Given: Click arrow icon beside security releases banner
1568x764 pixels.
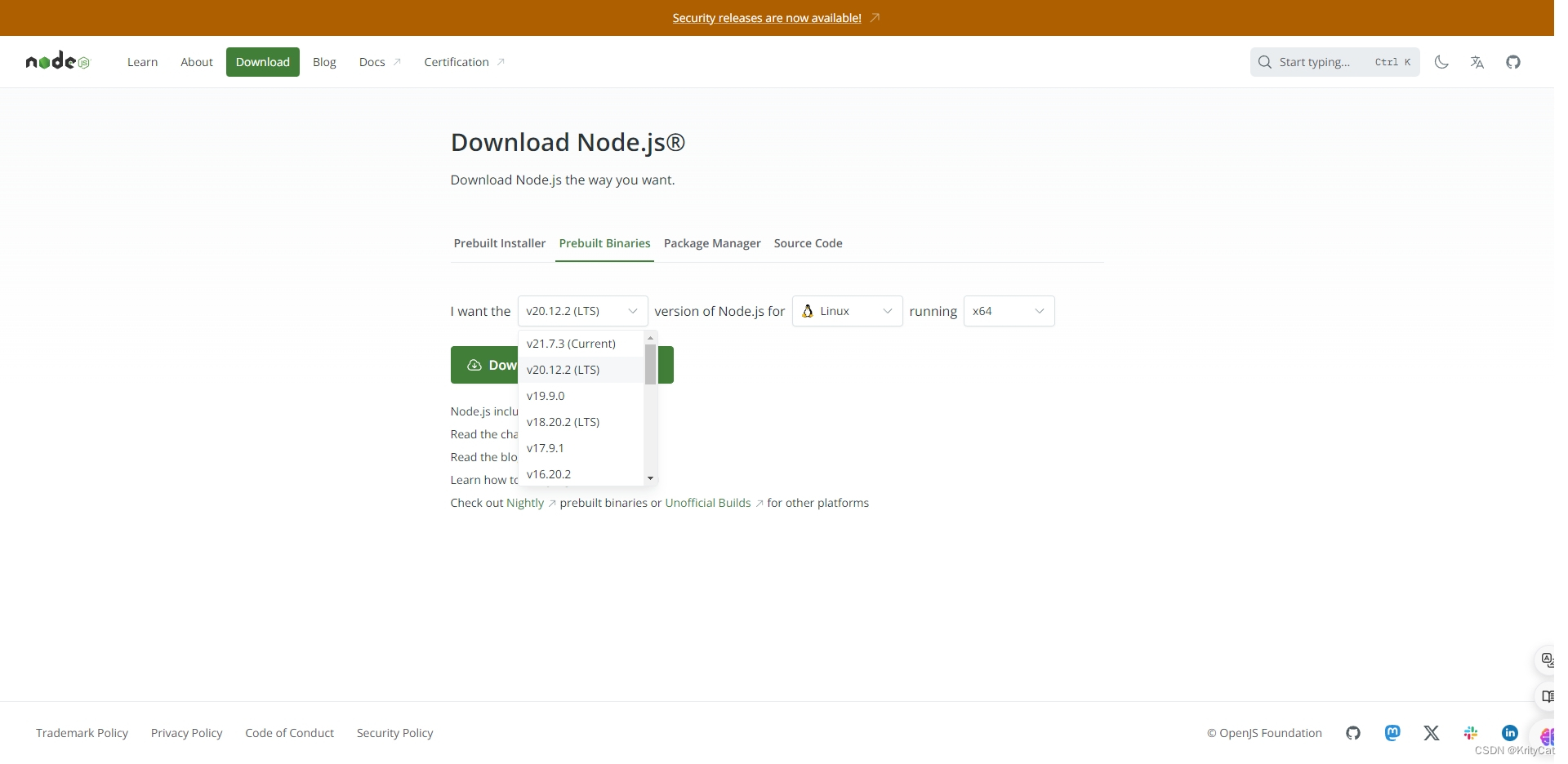Looking at the screenshot, I should click(875, 18).
